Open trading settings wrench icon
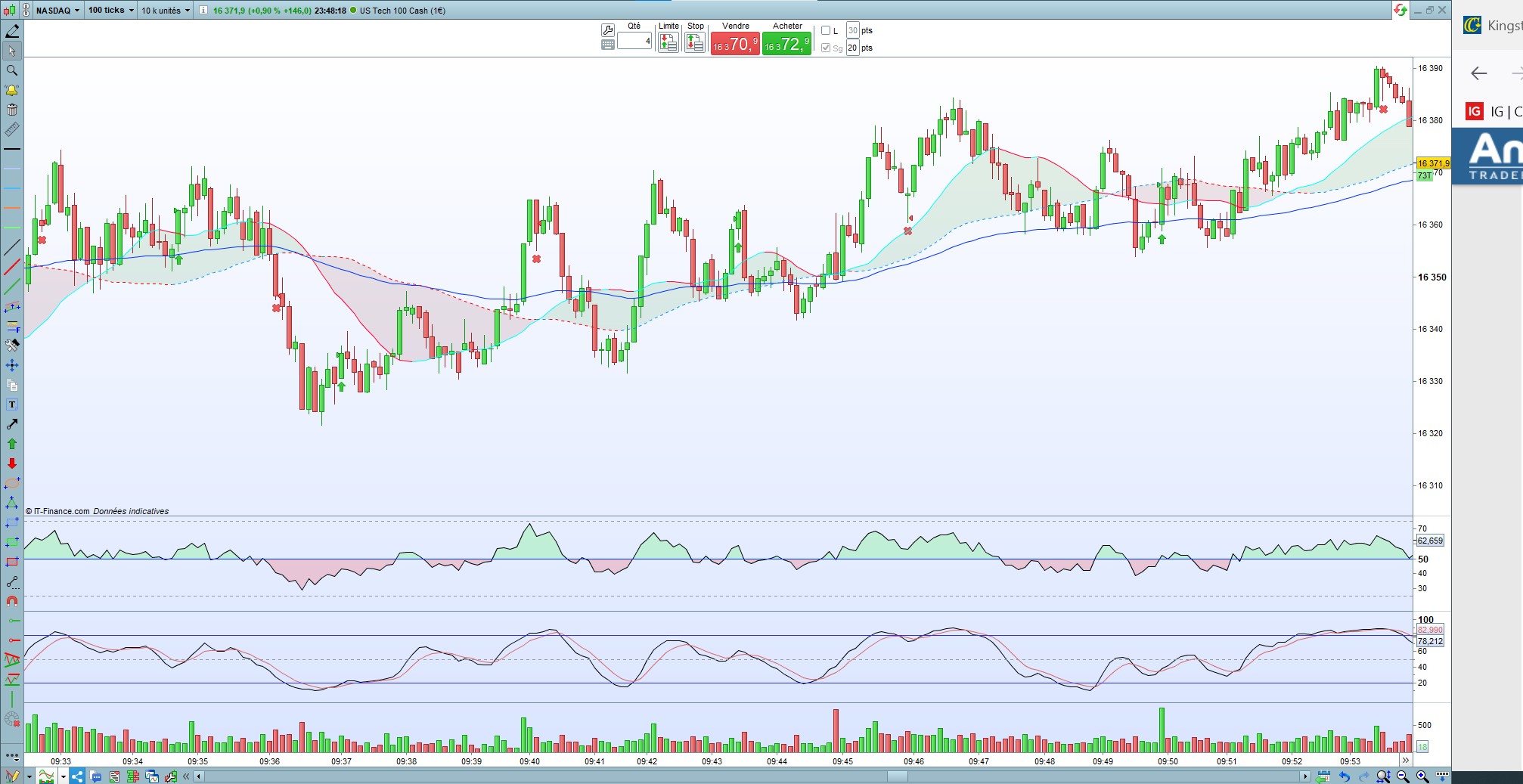This screenshot has height=784, width=1523. click(608, 30)
